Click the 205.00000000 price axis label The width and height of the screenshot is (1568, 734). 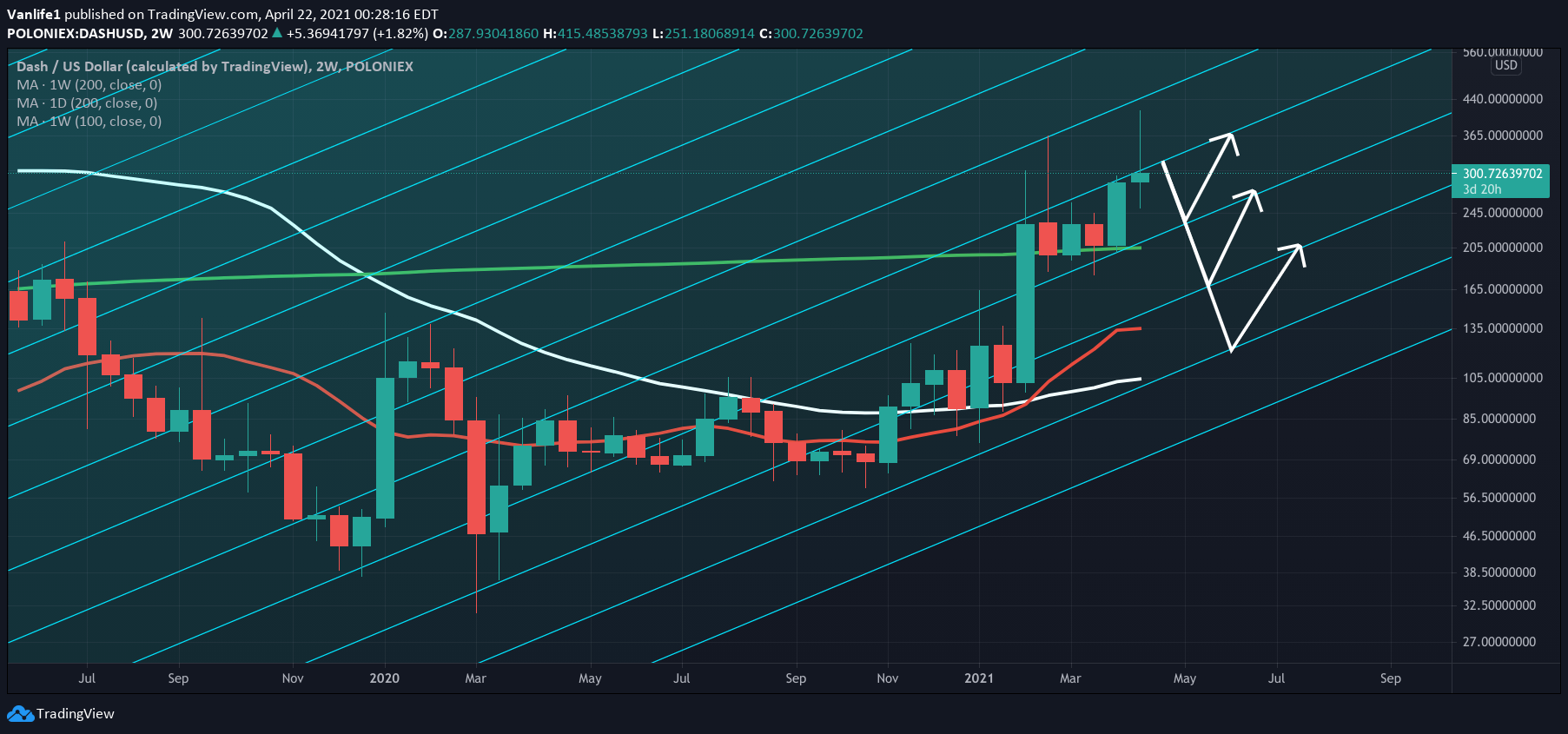click(x=1503, y=248)
